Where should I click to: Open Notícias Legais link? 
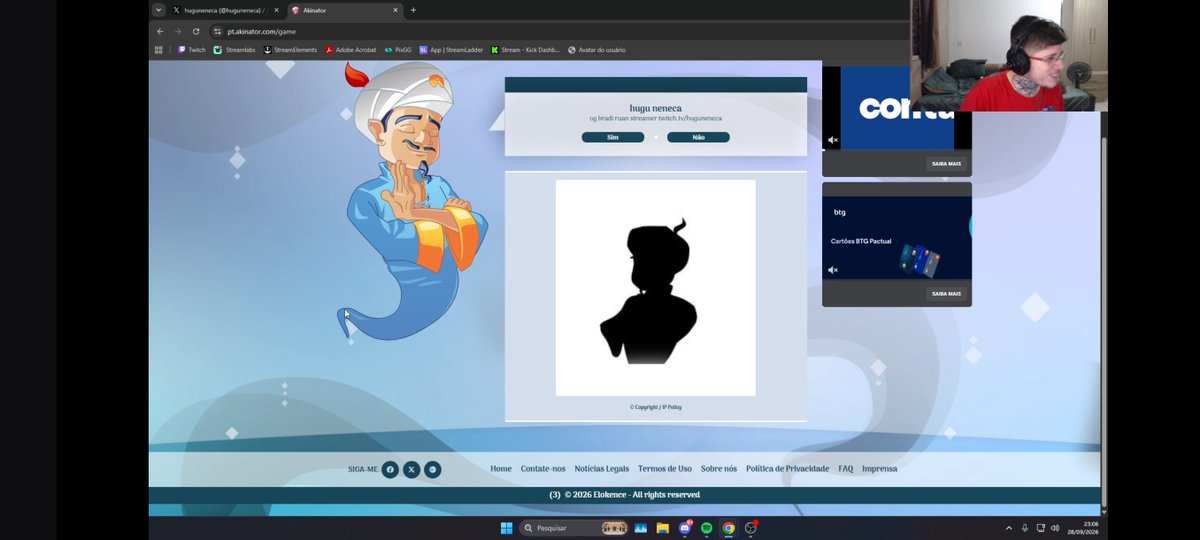click(x=602, y=469)
